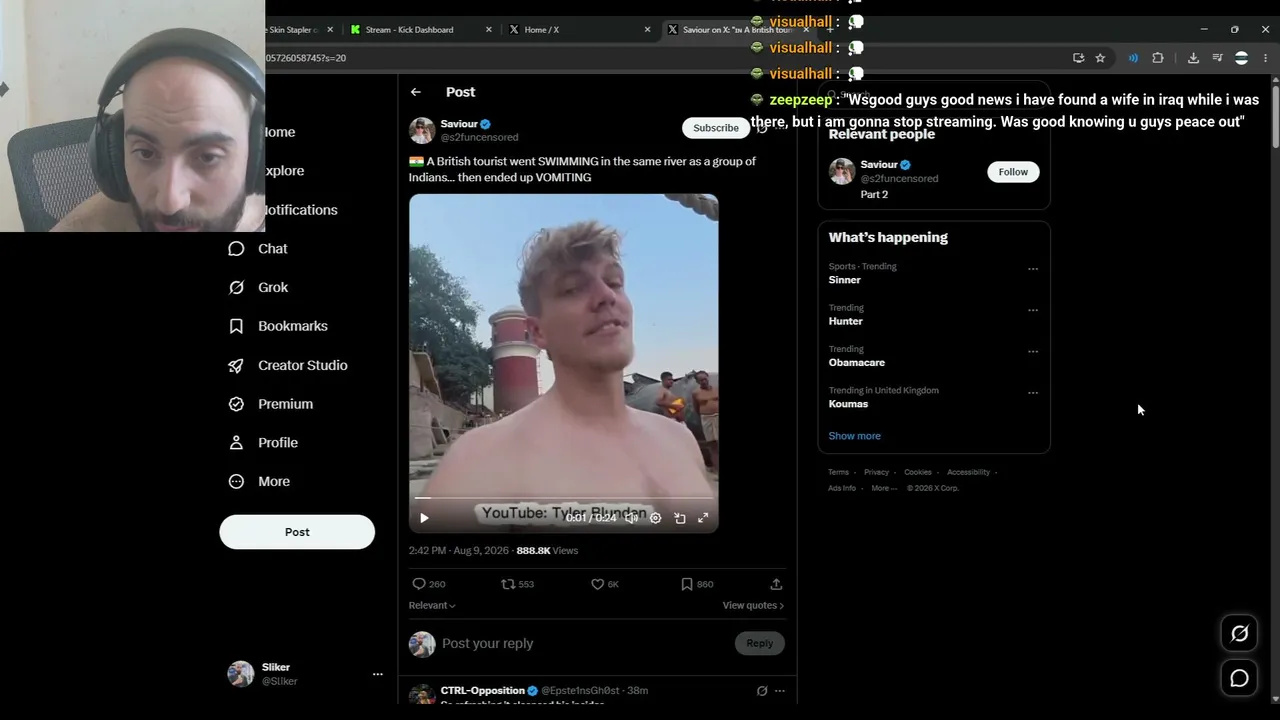Open more options on CTRL-Opposition reply
Image resolution: width=1280 pixels, height=720 pixels.
[780, 691]
